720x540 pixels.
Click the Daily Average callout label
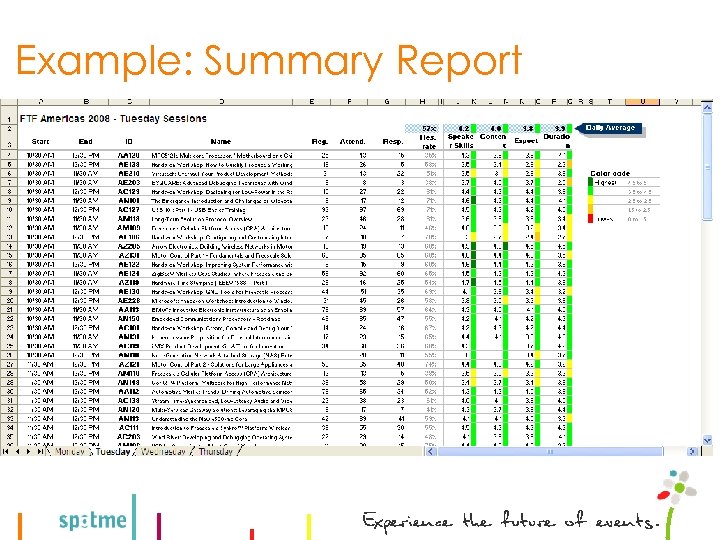tap(610, 128)
